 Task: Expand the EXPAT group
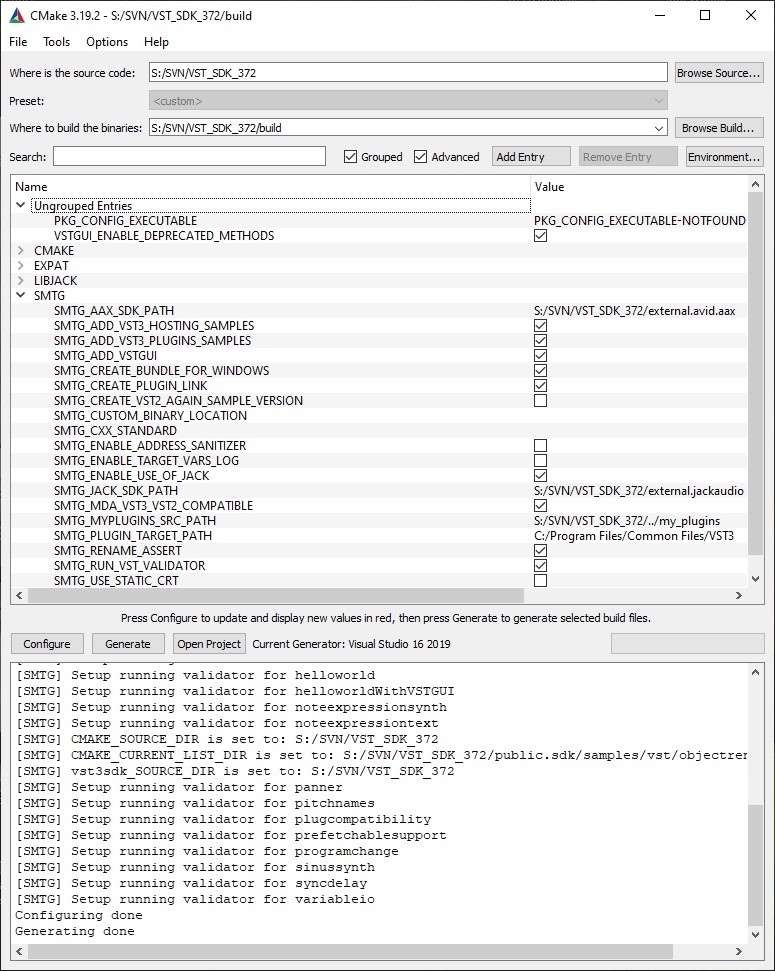point(20,265)
